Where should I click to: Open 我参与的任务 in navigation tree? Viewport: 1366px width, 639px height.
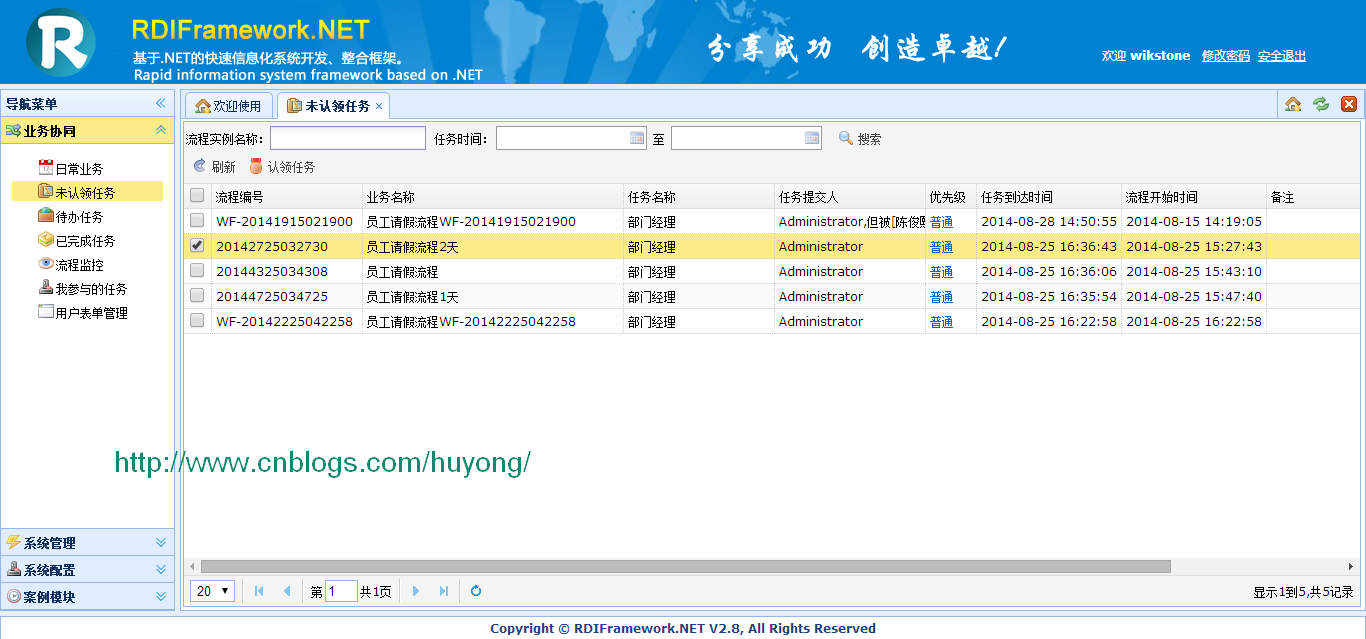[x=91, y=289]
